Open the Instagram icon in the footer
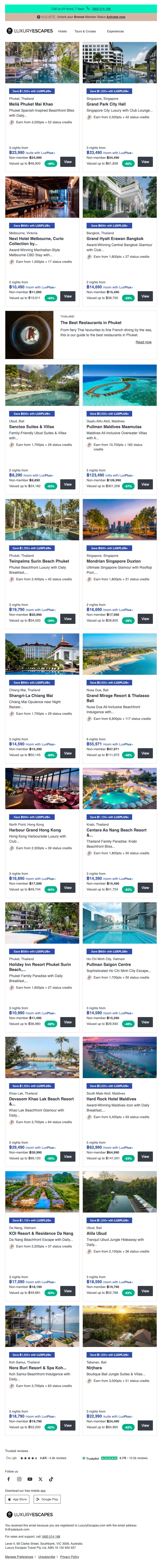This screenshot has height=1568, width=162. [19, 1479]
